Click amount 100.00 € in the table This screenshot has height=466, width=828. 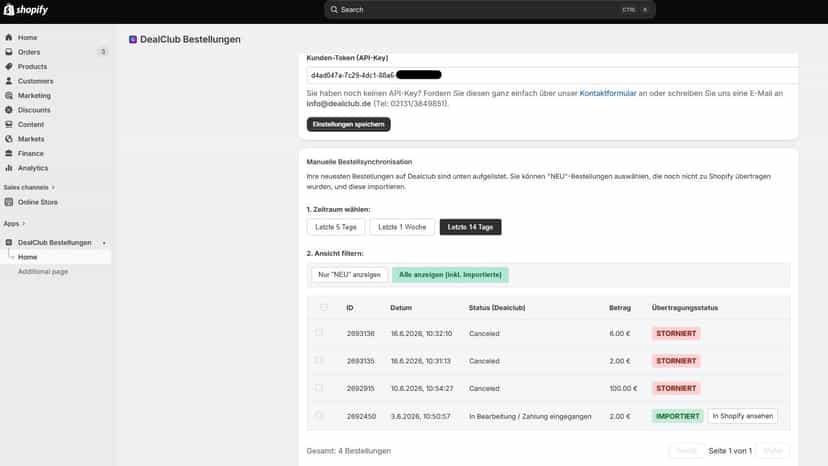tap(623, 388)
